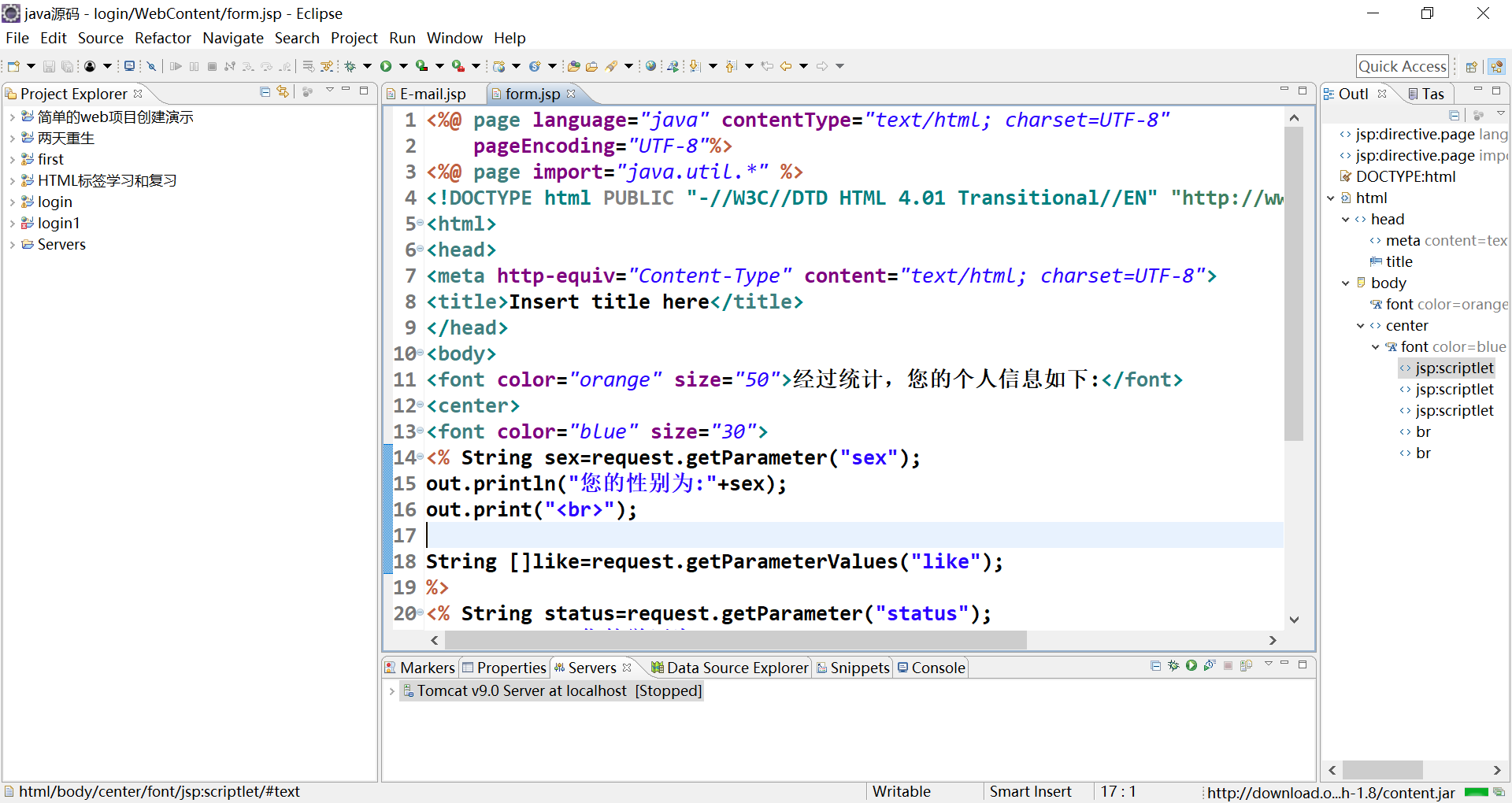Open the Refactor menu
This screenshot has height=803, width=1512.
pyautogui.click(x=162, y=38)
